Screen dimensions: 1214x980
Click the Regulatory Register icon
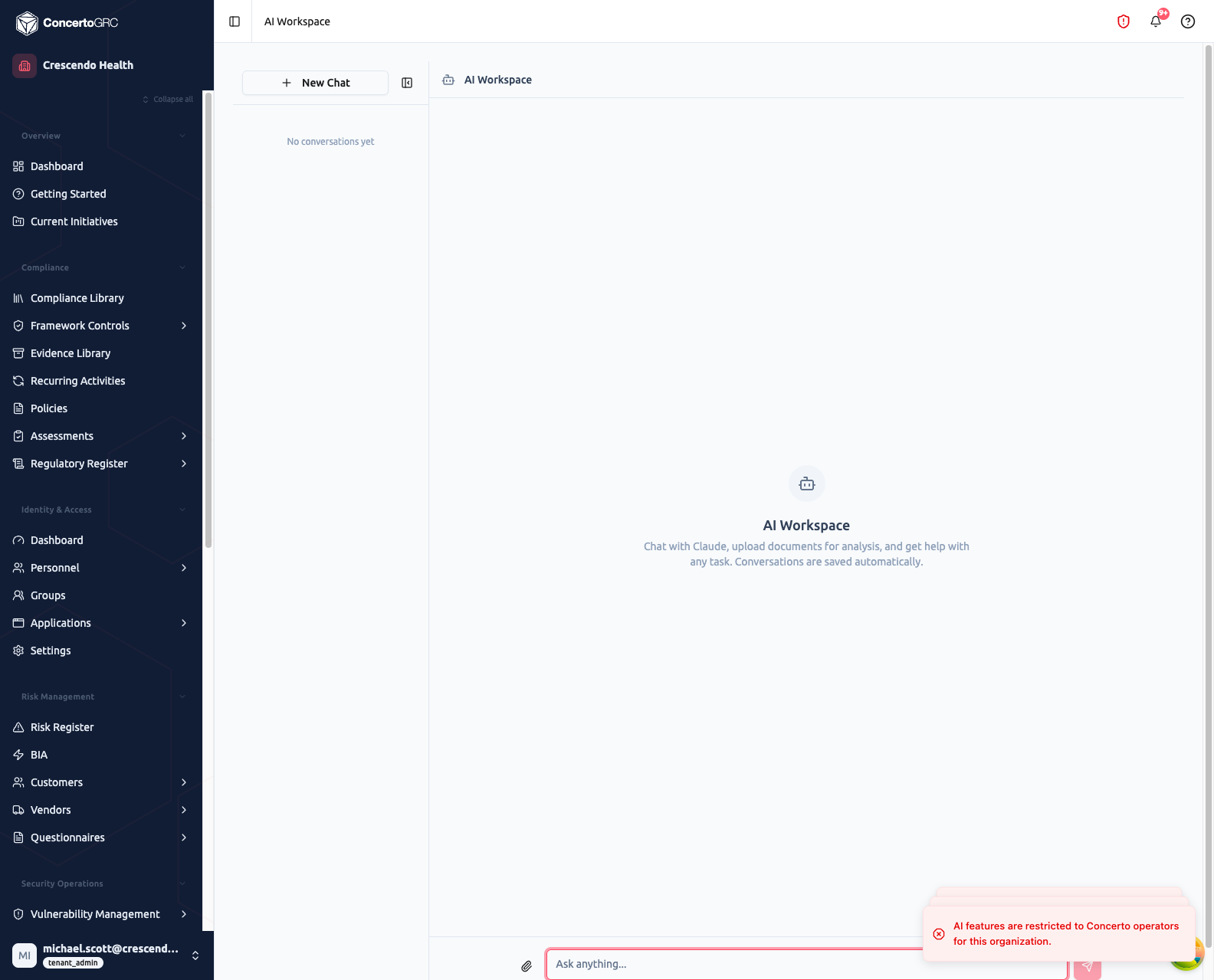click(x=18, y=464)
